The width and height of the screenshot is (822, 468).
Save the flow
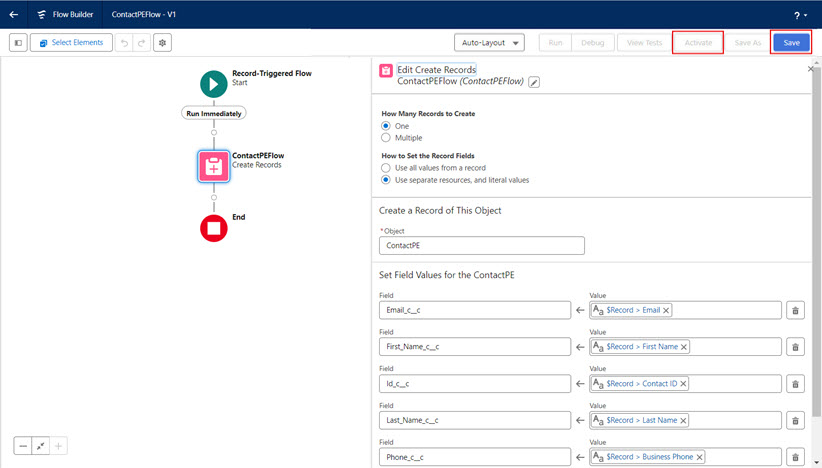(791, 43)
